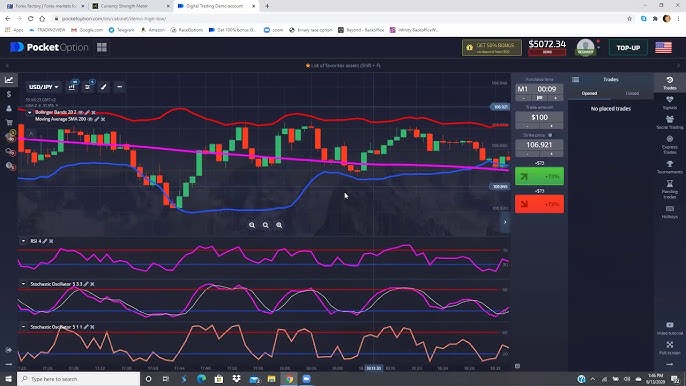Open a new browser tab
Screen dimensions: 686x386
pyautogui.click(x=267, y=6)
